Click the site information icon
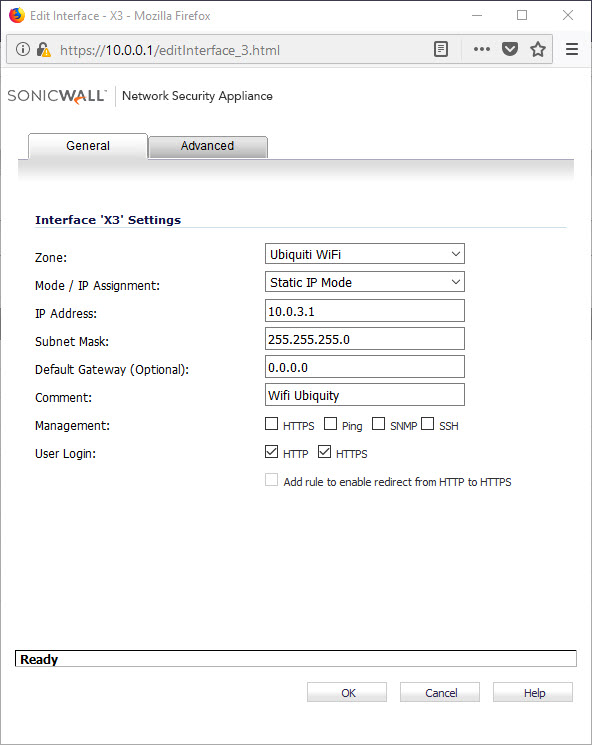592x745 pixels. coord(22,49)
